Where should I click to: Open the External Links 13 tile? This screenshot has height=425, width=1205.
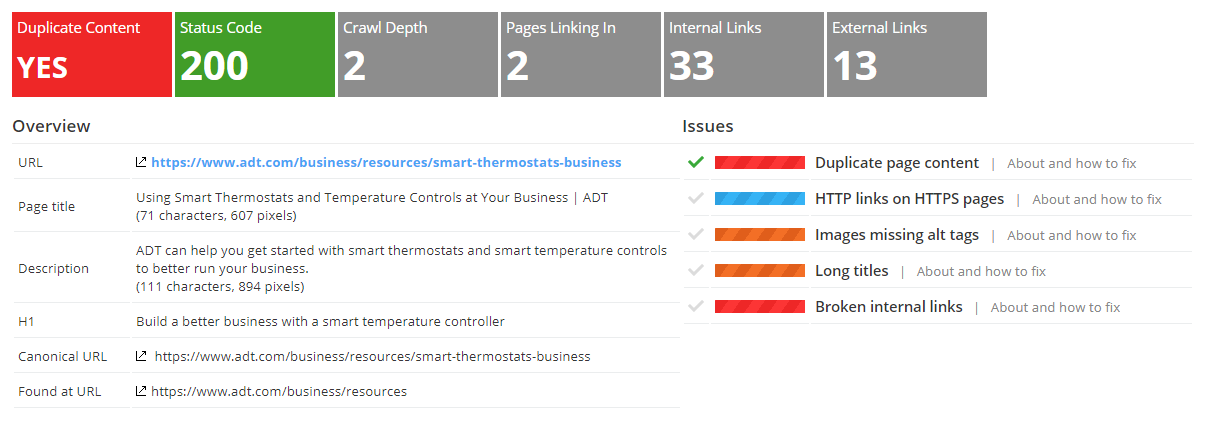(906, 55)
